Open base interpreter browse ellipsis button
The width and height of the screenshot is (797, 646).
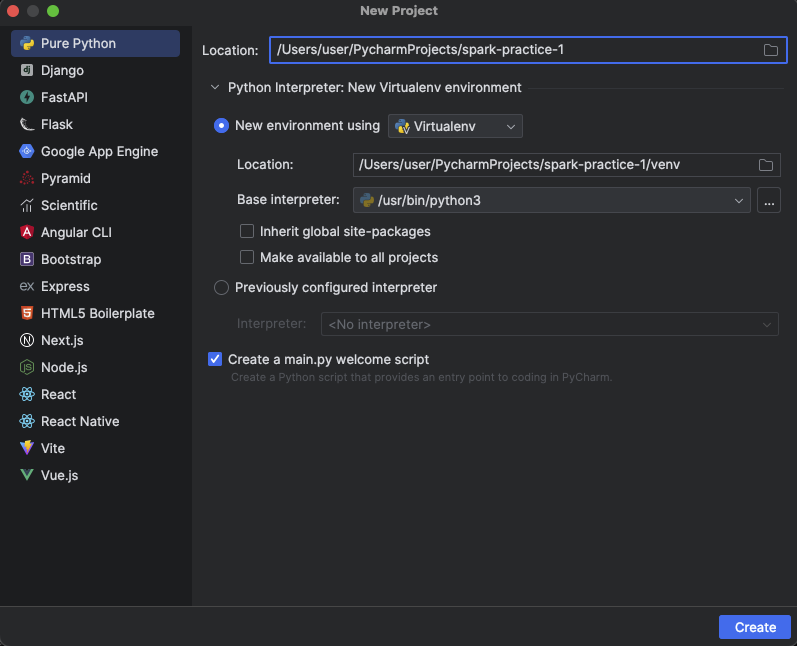coord(769,200)
